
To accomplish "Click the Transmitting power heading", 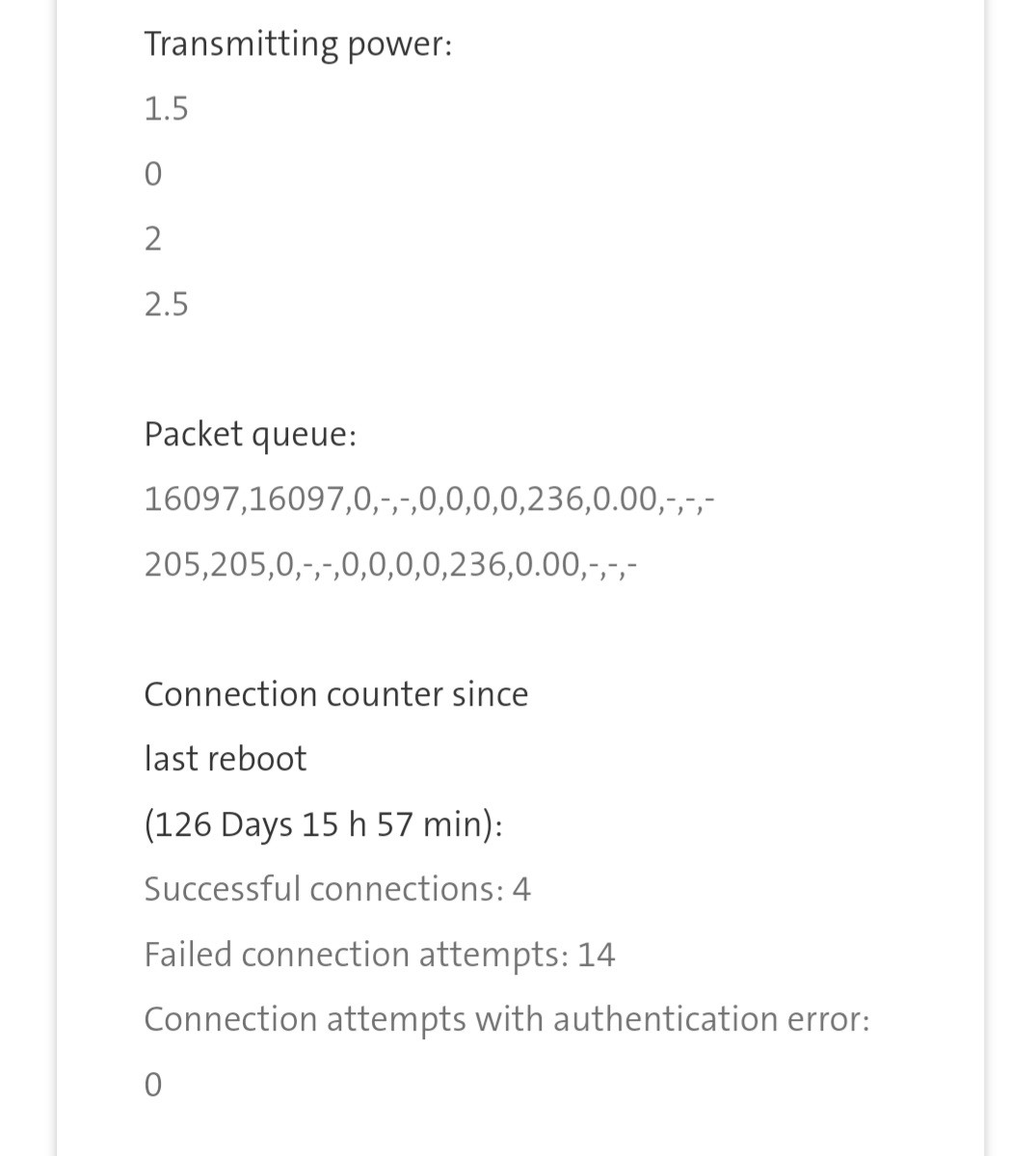I will 297,44.
